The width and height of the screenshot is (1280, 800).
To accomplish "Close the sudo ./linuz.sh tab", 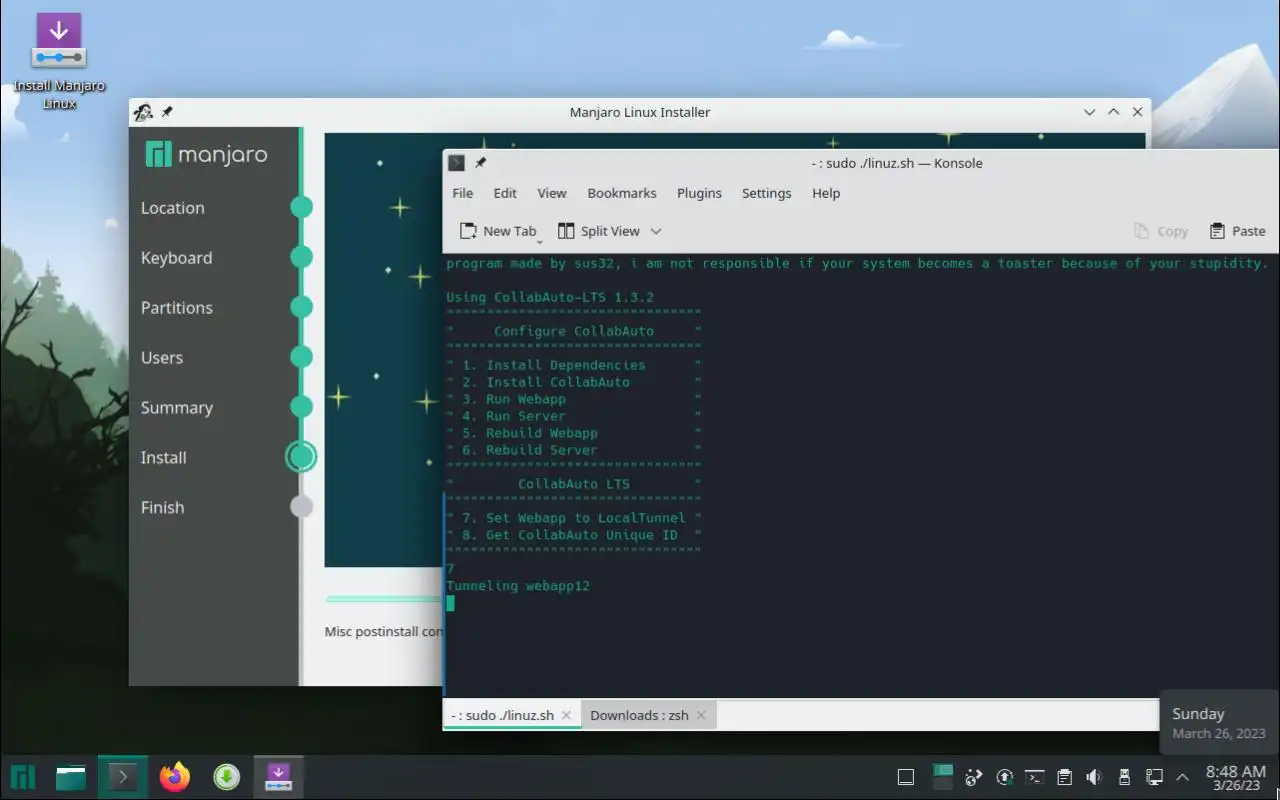I will tap(566, 715).
